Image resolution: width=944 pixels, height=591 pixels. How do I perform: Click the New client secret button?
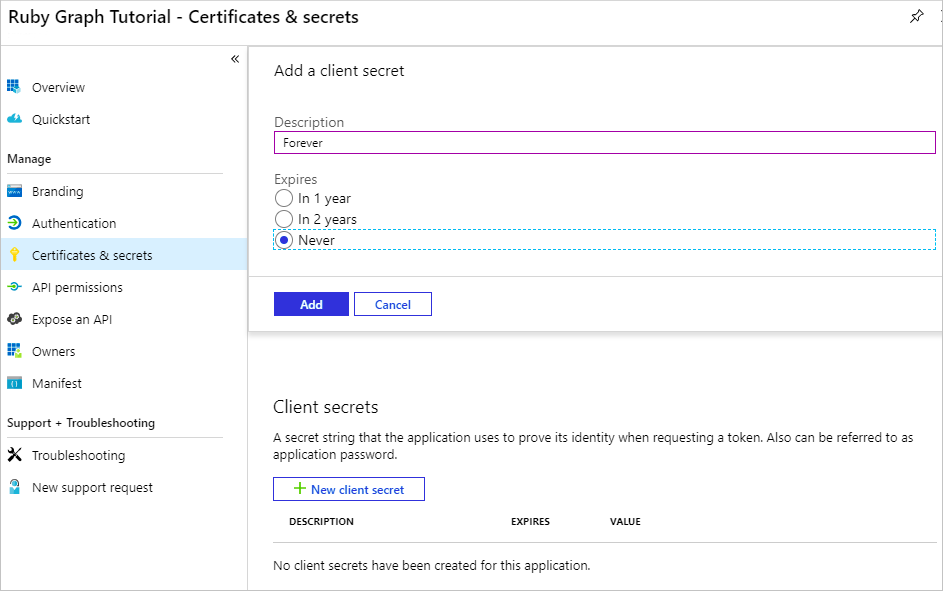349,489
